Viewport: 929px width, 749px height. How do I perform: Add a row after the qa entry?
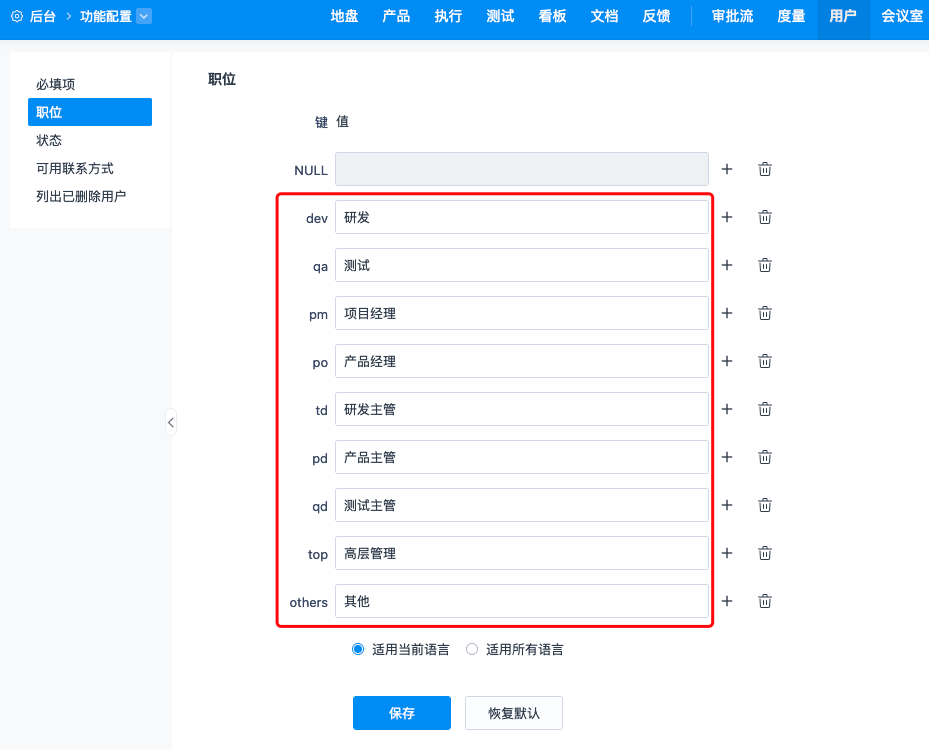click(727, 265)
